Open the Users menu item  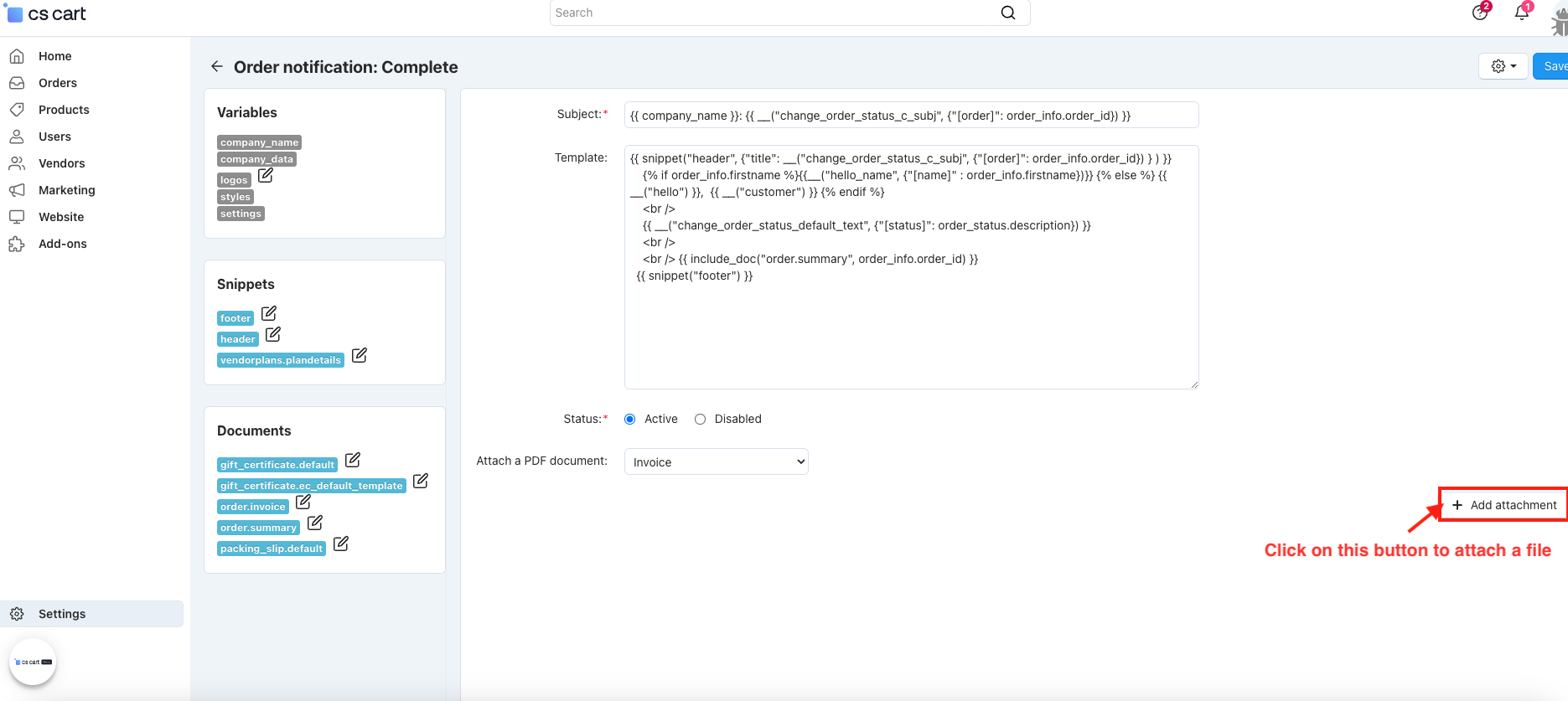click(54, 137)
